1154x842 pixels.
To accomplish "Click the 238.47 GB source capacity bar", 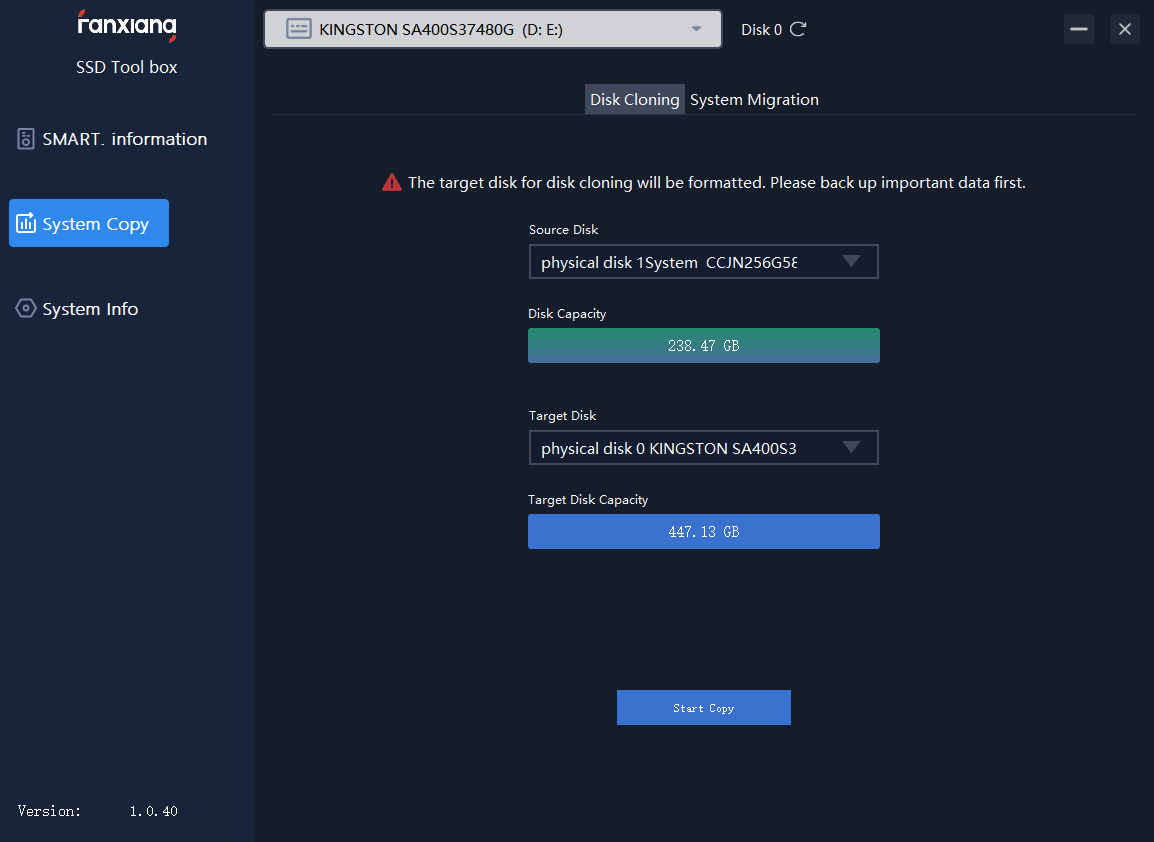I will (x=704, y=346).
